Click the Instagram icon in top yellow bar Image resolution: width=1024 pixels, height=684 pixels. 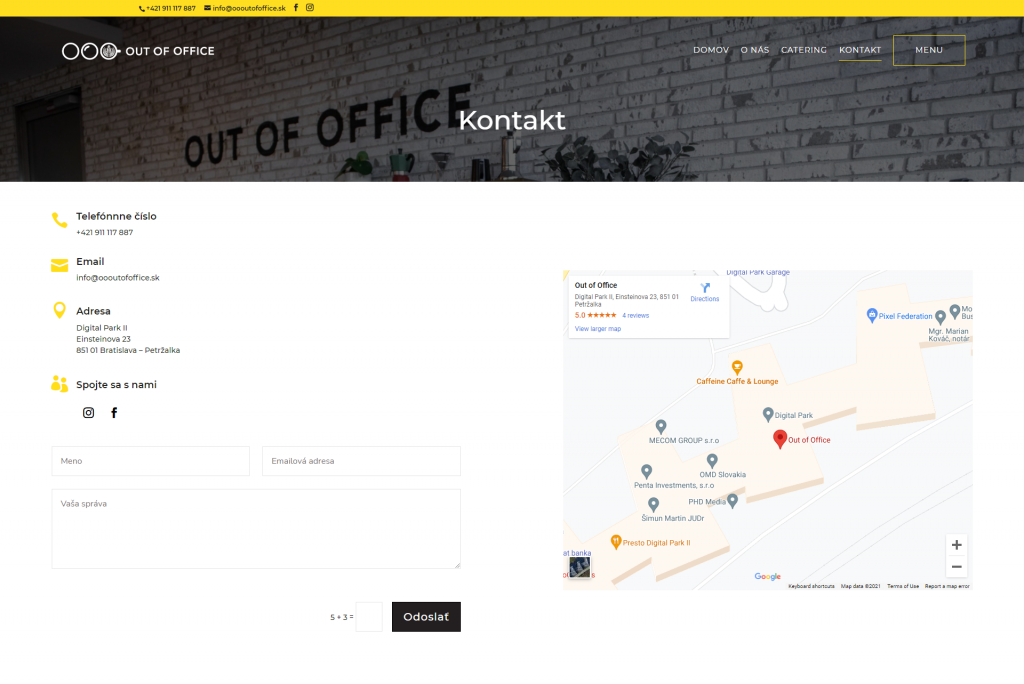click(x=310, y=8)
